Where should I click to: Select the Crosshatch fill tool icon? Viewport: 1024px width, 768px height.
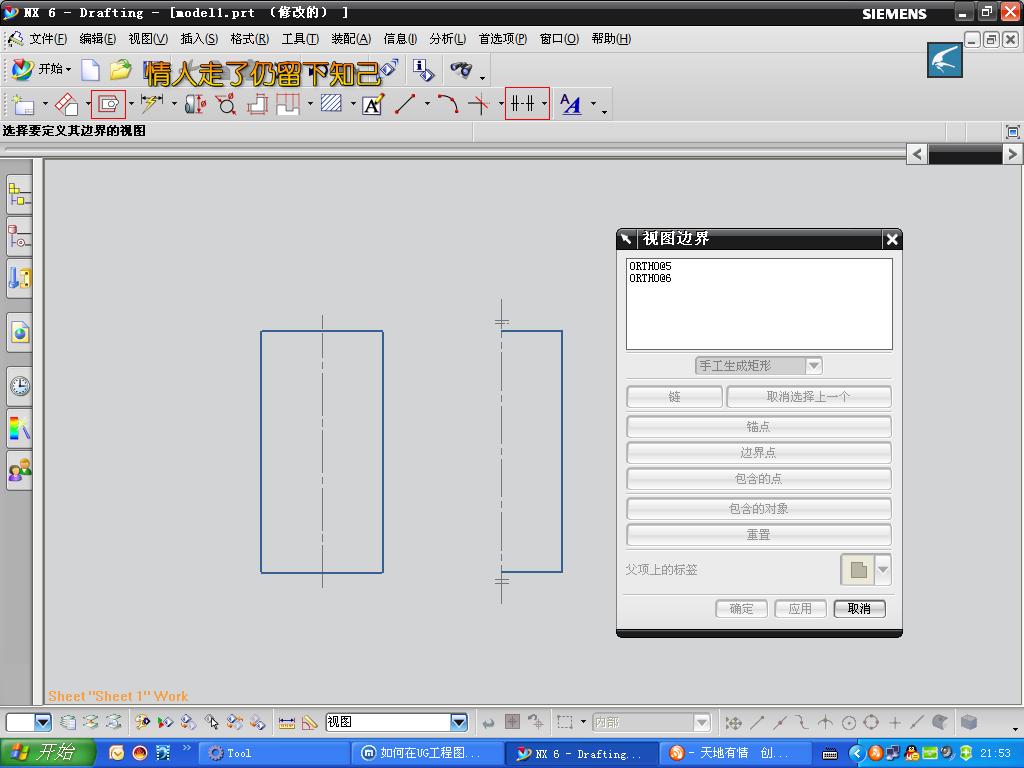[331, 103]
